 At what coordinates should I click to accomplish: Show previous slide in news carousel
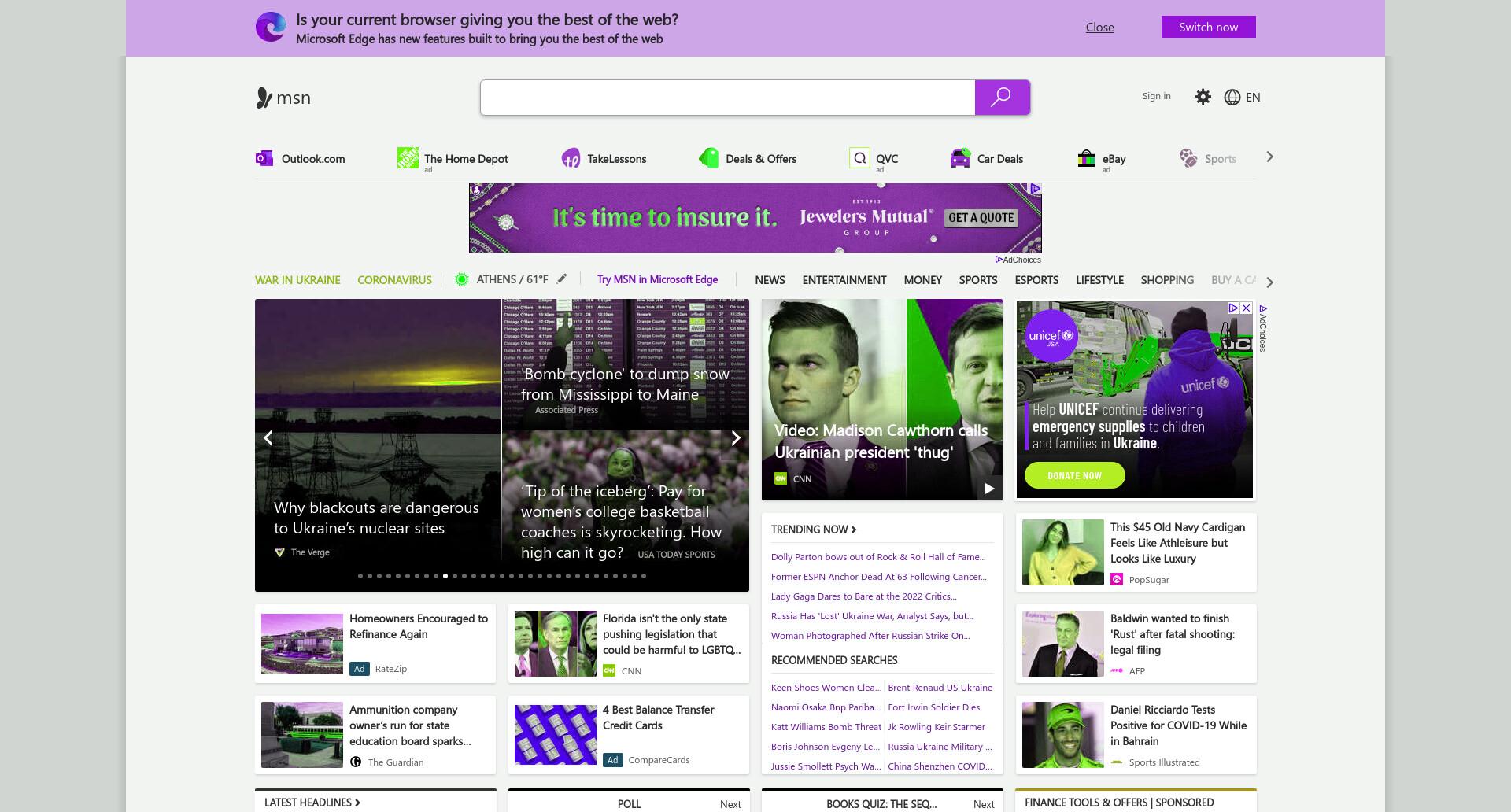(268, 438)
